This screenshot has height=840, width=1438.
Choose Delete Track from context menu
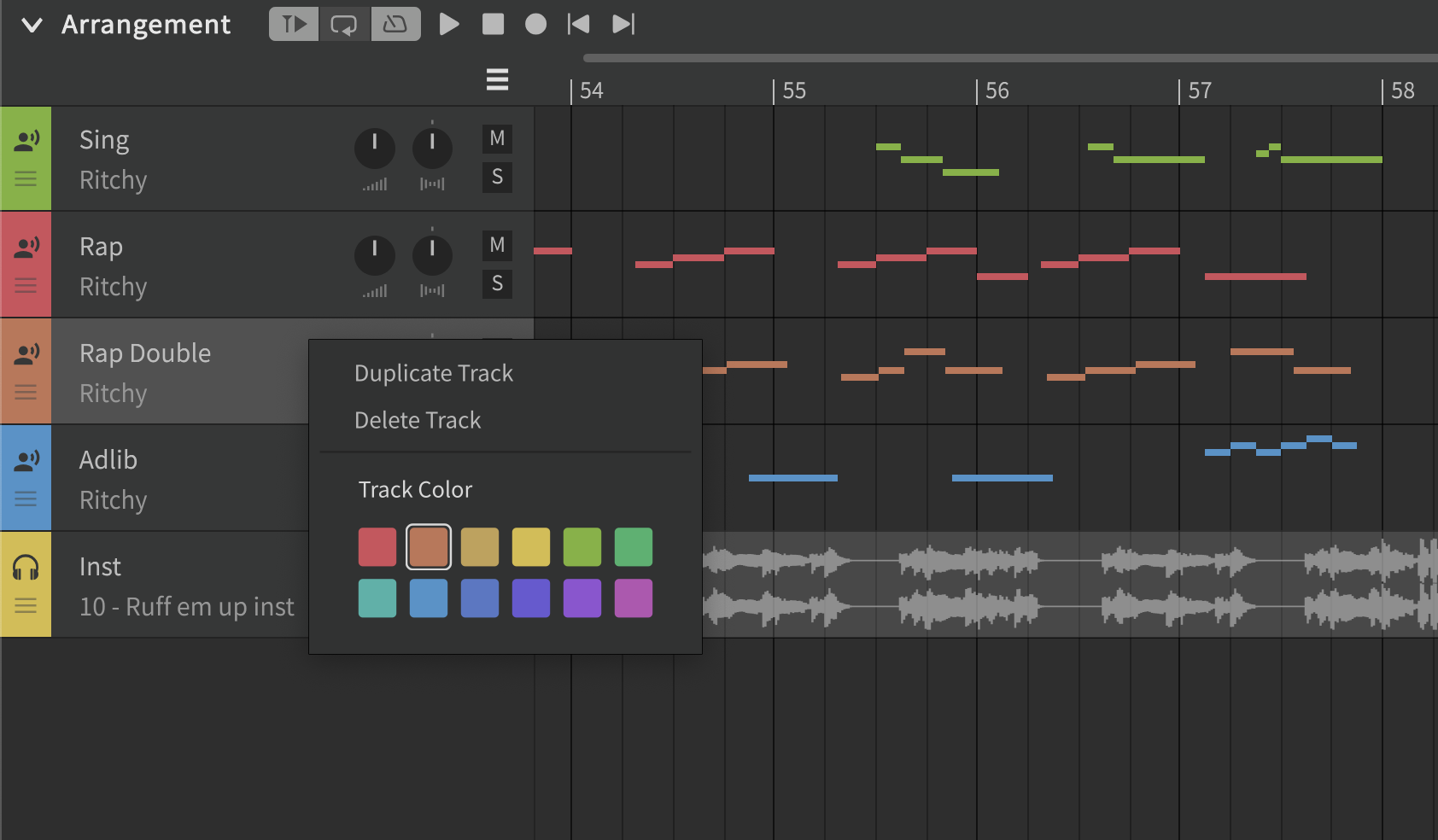(x=418, y=420)
